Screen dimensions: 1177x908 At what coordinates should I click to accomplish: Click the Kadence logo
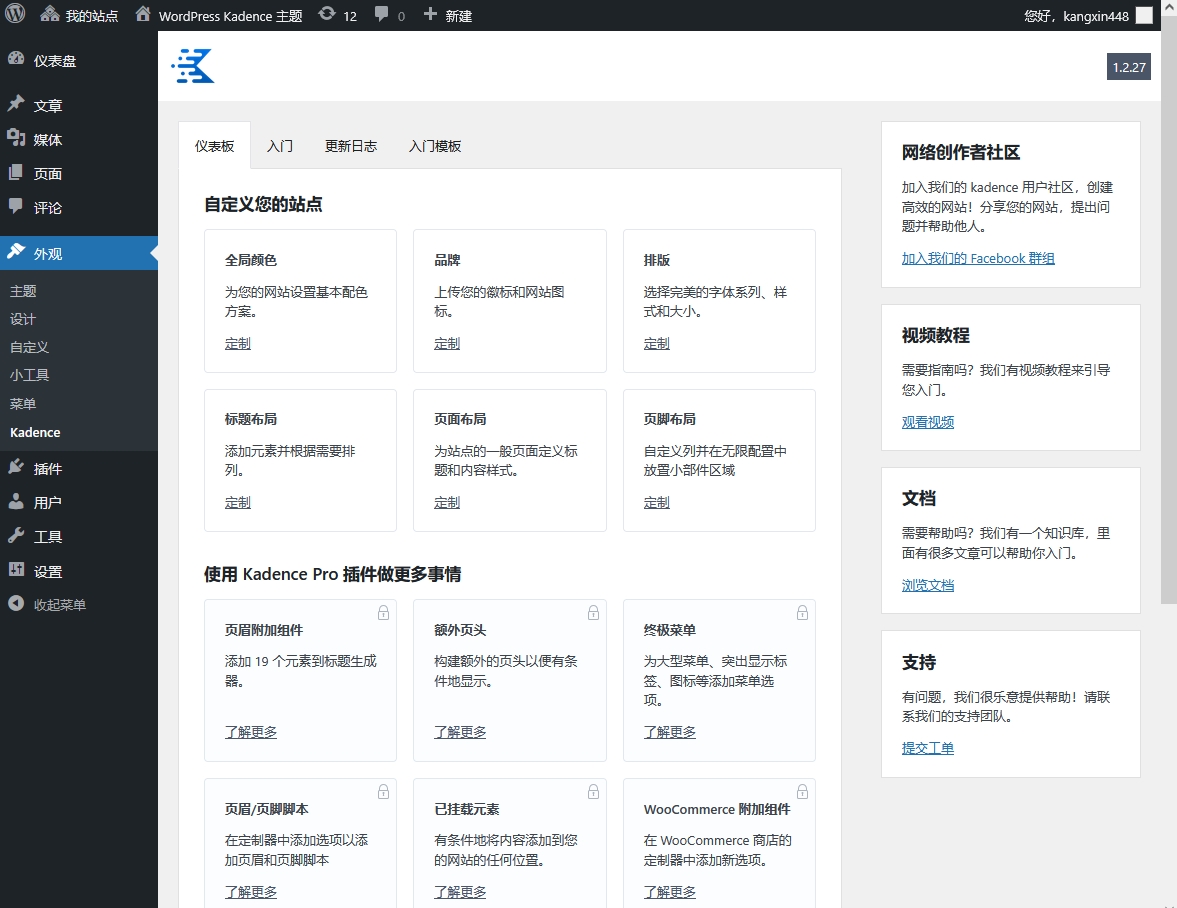point(193,66)
